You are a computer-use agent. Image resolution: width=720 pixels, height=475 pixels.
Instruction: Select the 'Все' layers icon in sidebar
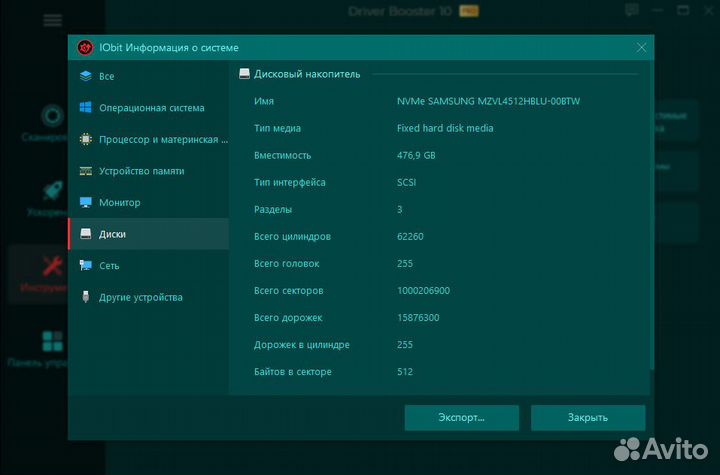point(86,76)
